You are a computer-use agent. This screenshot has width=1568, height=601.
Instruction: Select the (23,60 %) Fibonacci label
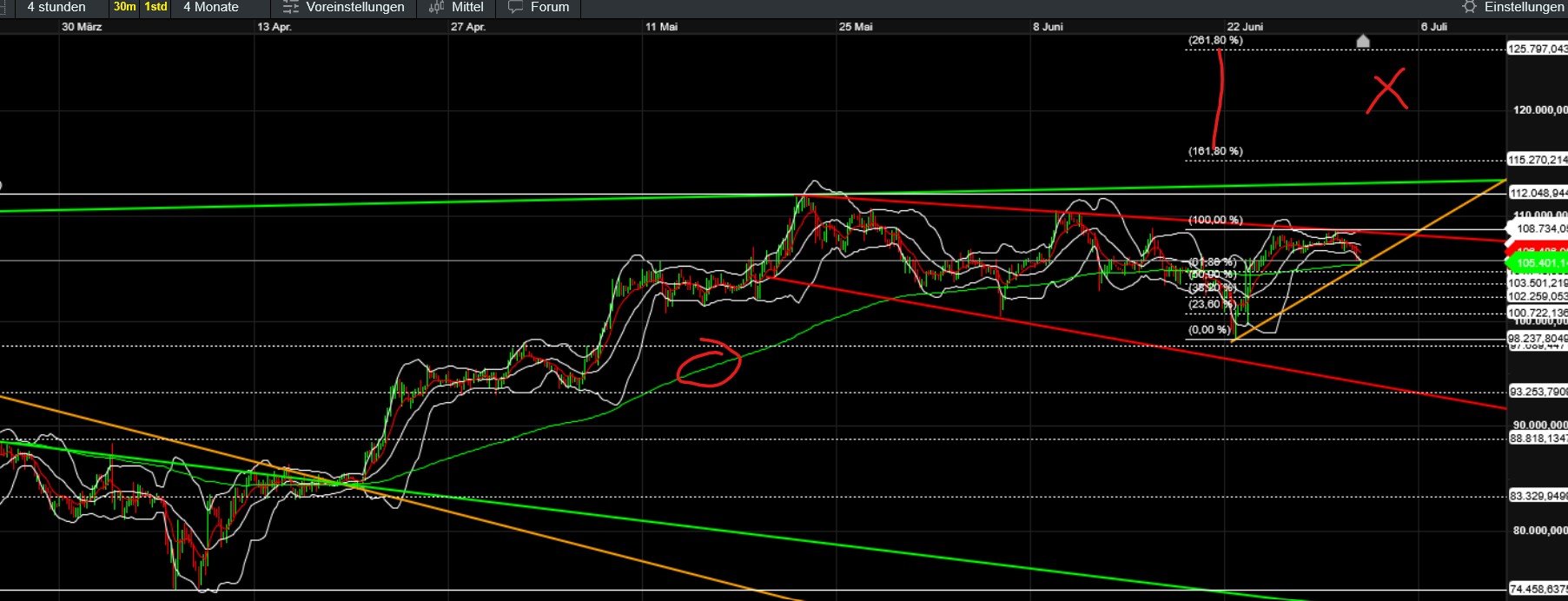coord(1211,304)
